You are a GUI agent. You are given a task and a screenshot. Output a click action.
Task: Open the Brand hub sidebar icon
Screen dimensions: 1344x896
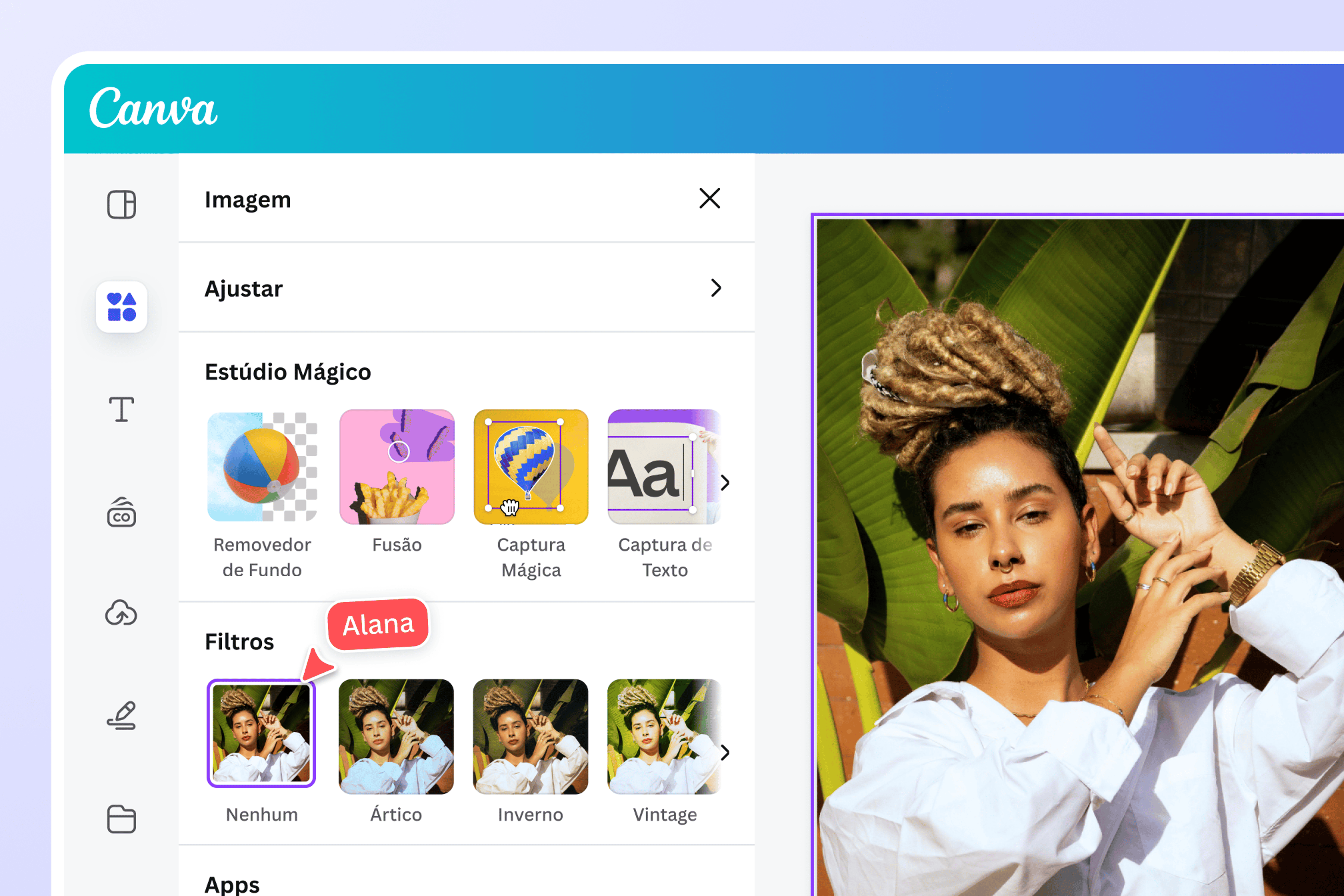(x=122, y=512)
